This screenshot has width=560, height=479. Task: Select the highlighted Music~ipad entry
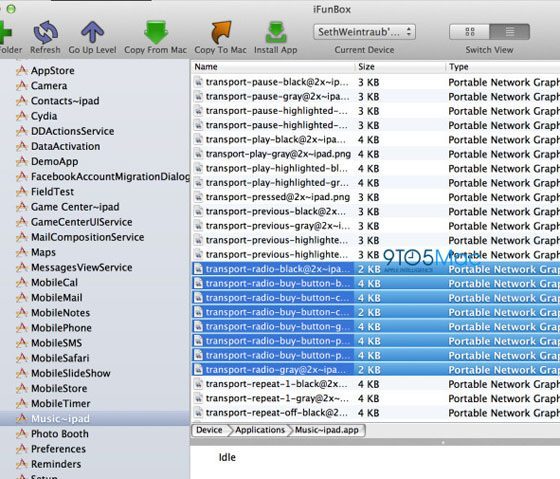pyautogui.click(x=95, y=419)
